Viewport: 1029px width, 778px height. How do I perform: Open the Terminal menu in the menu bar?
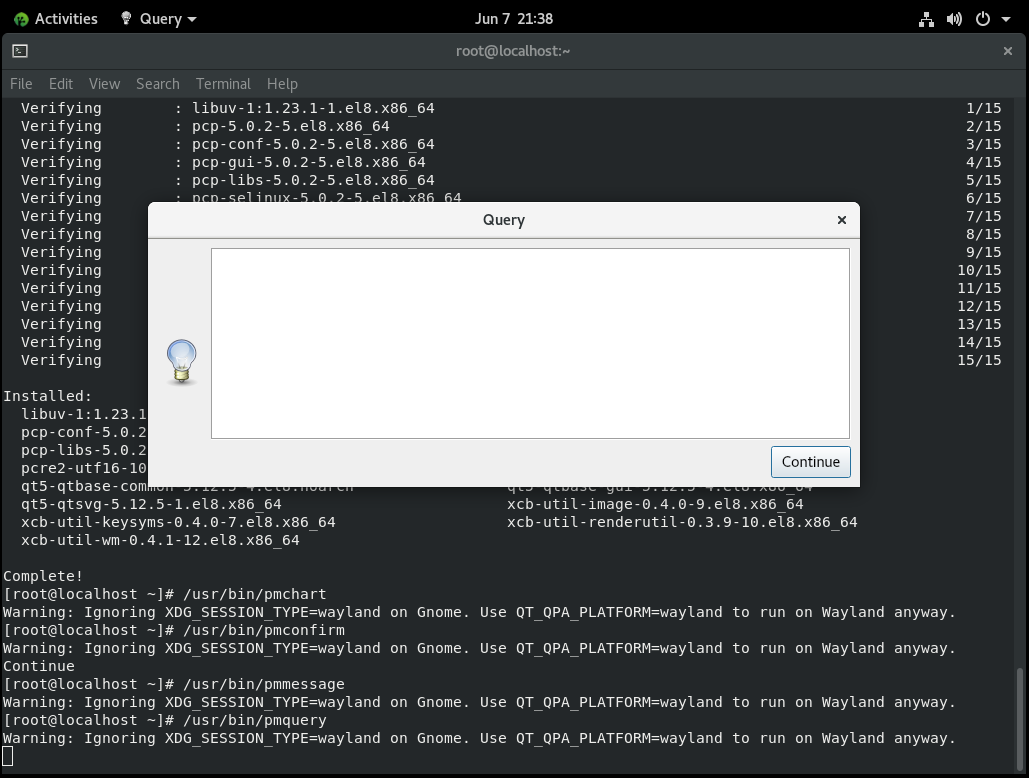pos(223,84)
